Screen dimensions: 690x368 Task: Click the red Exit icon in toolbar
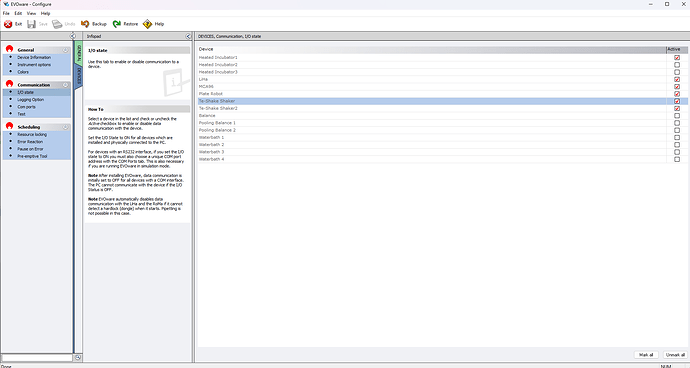point(8,24)
